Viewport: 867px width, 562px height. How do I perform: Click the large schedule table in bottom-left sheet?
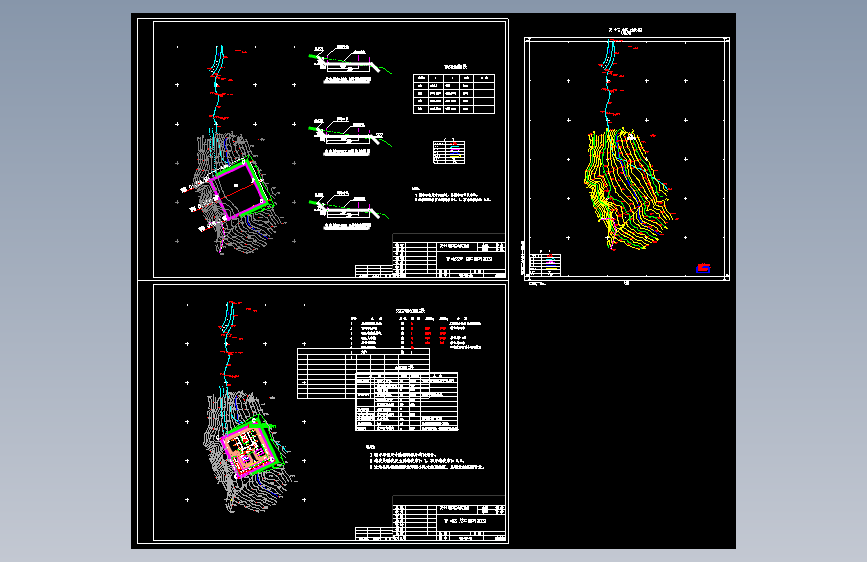click(406, 402)
